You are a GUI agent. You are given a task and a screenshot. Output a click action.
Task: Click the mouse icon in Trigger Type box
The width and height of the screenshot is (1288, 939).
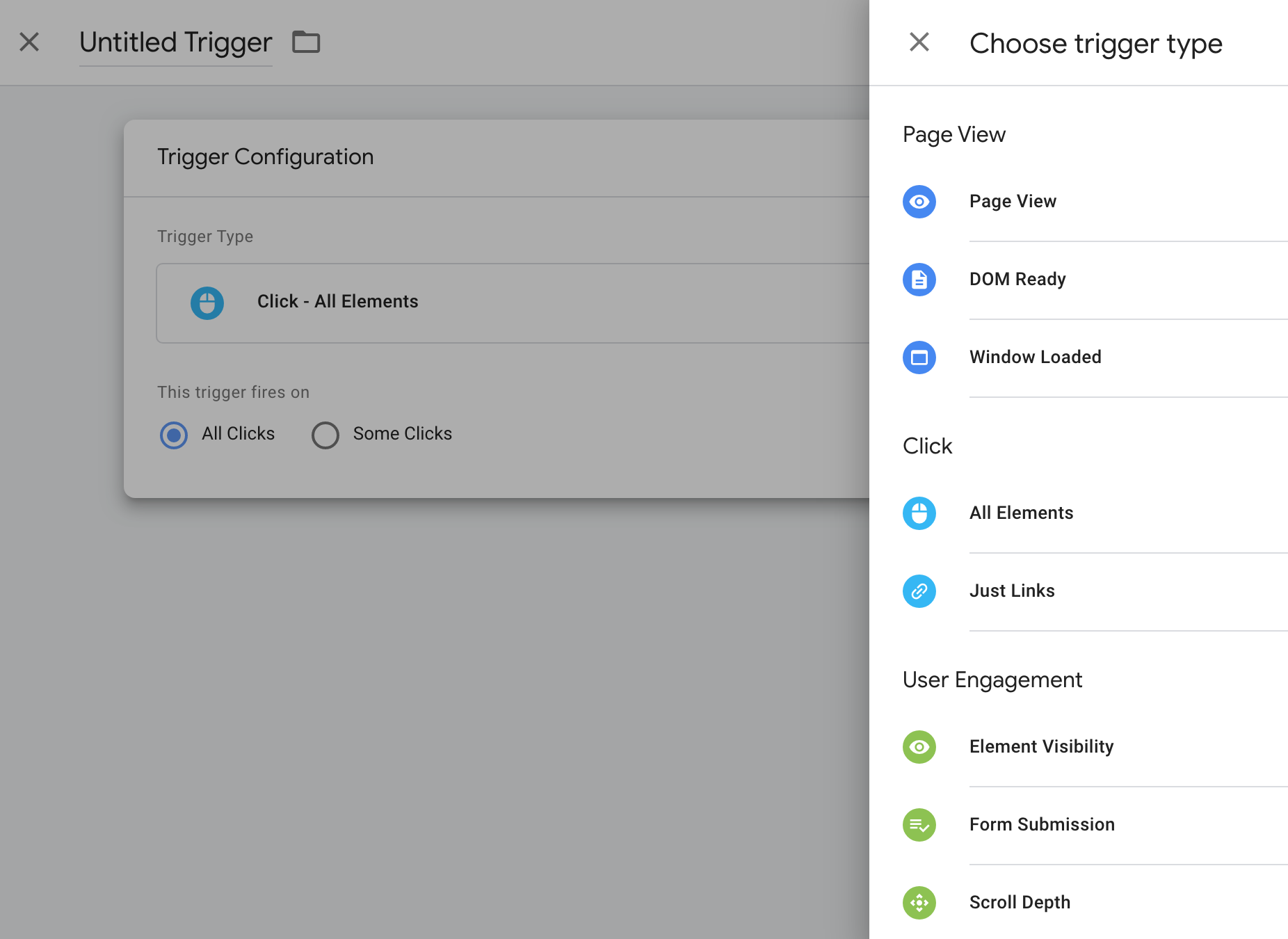click(x=207, y=303)
